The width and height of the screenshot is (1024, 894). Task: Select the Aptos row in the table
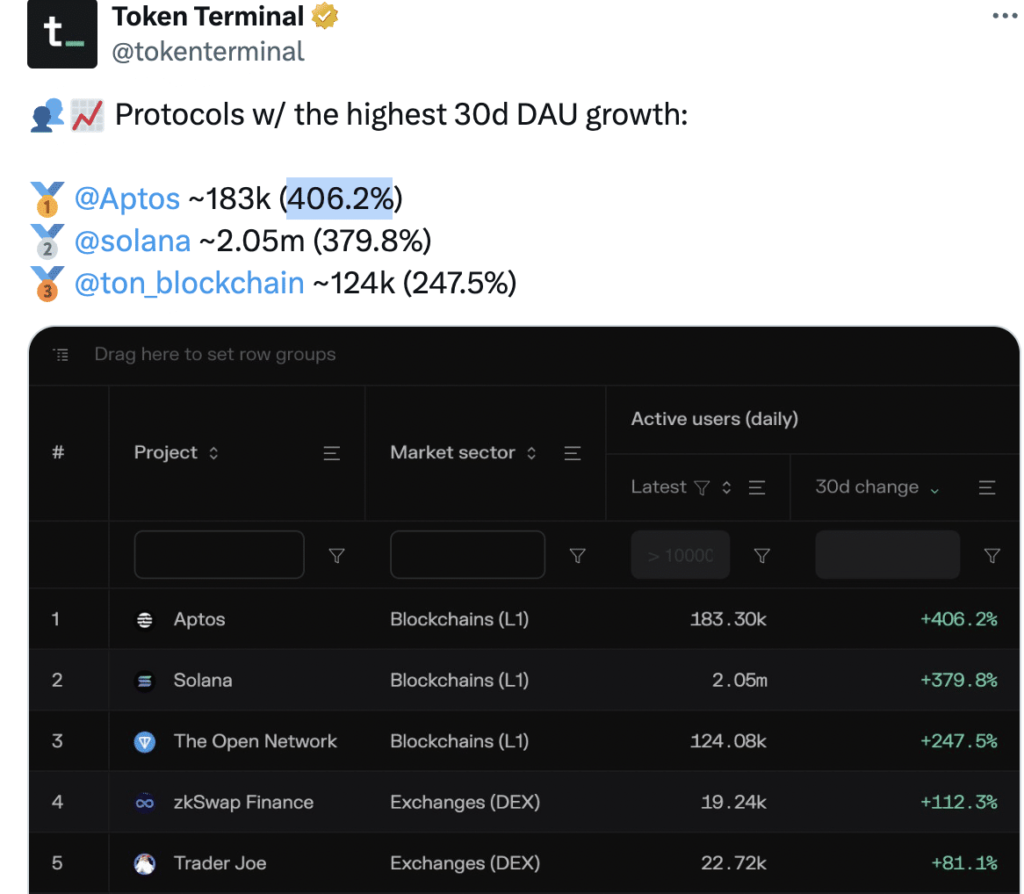199,620
